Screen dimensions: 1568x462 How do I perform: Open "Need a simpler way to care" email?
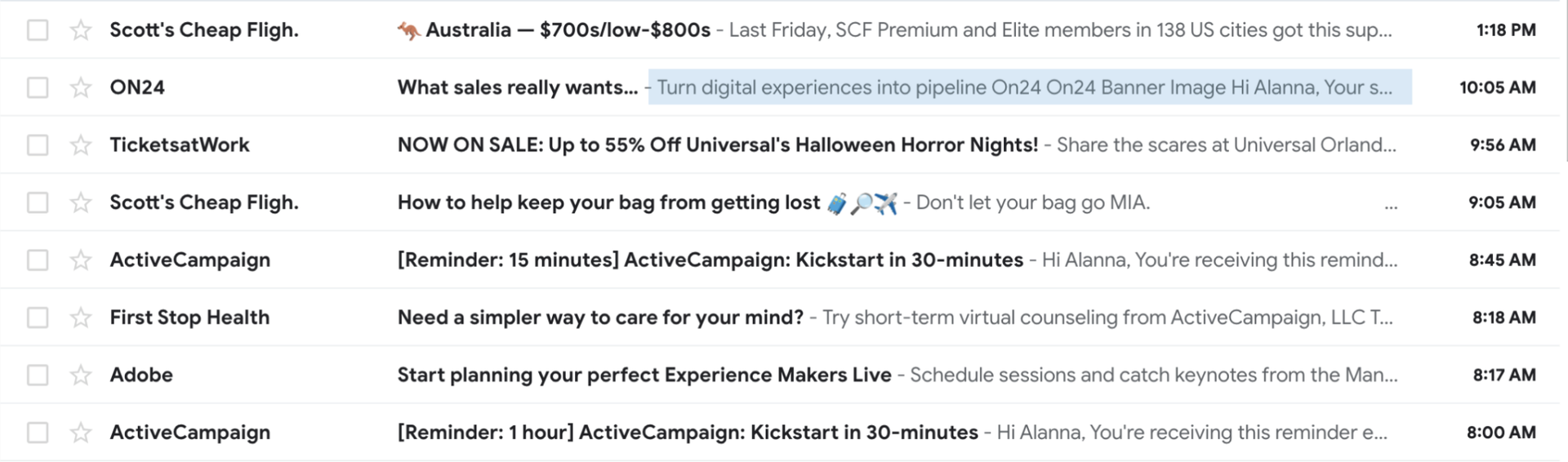[600, 318]
